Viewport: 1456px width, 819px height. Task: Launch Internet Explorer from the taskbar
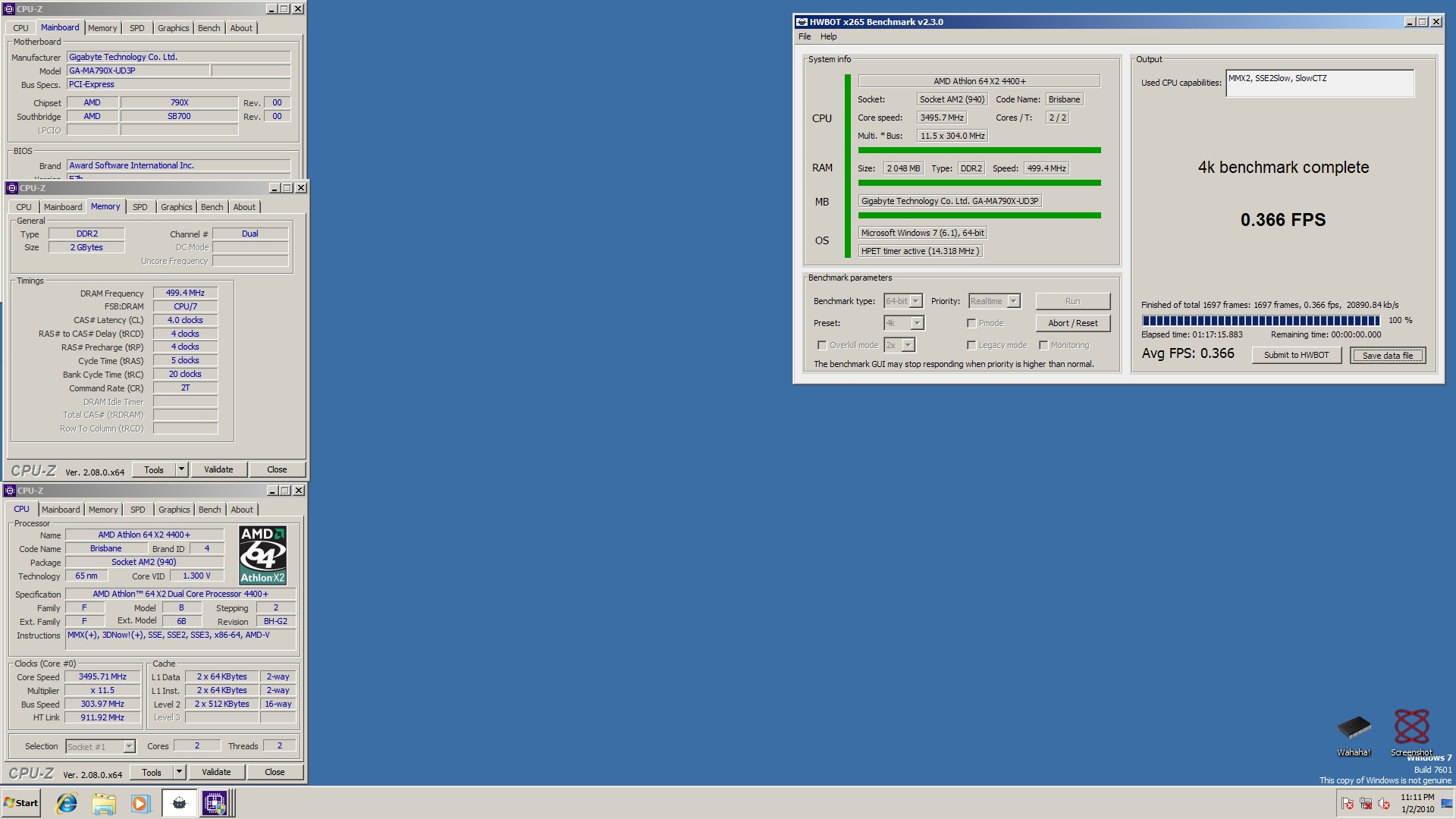[67, 803]
